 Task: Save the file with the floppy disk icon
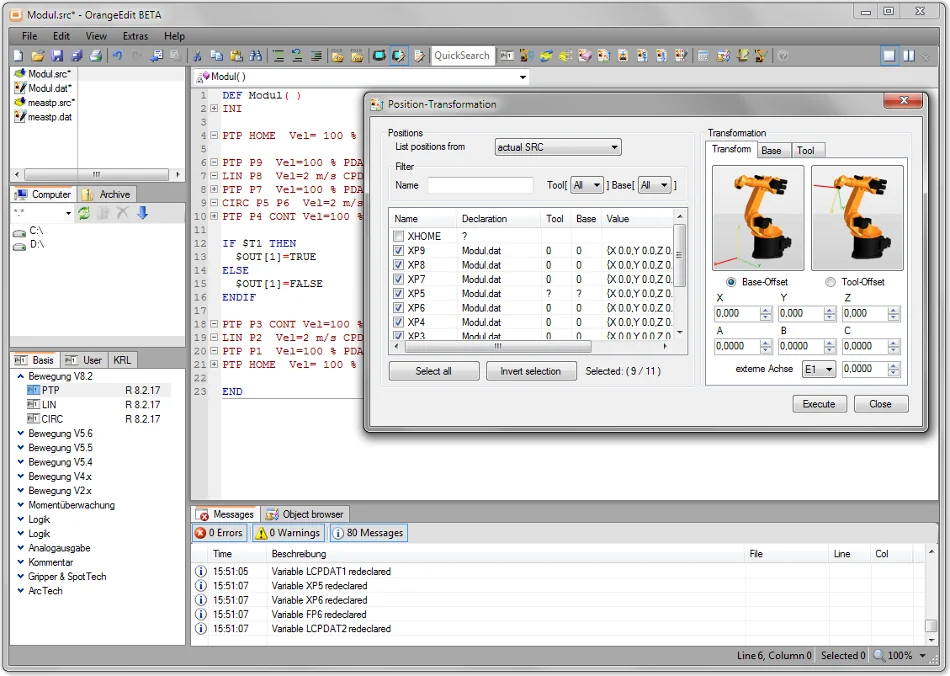[x=57, y=56]
